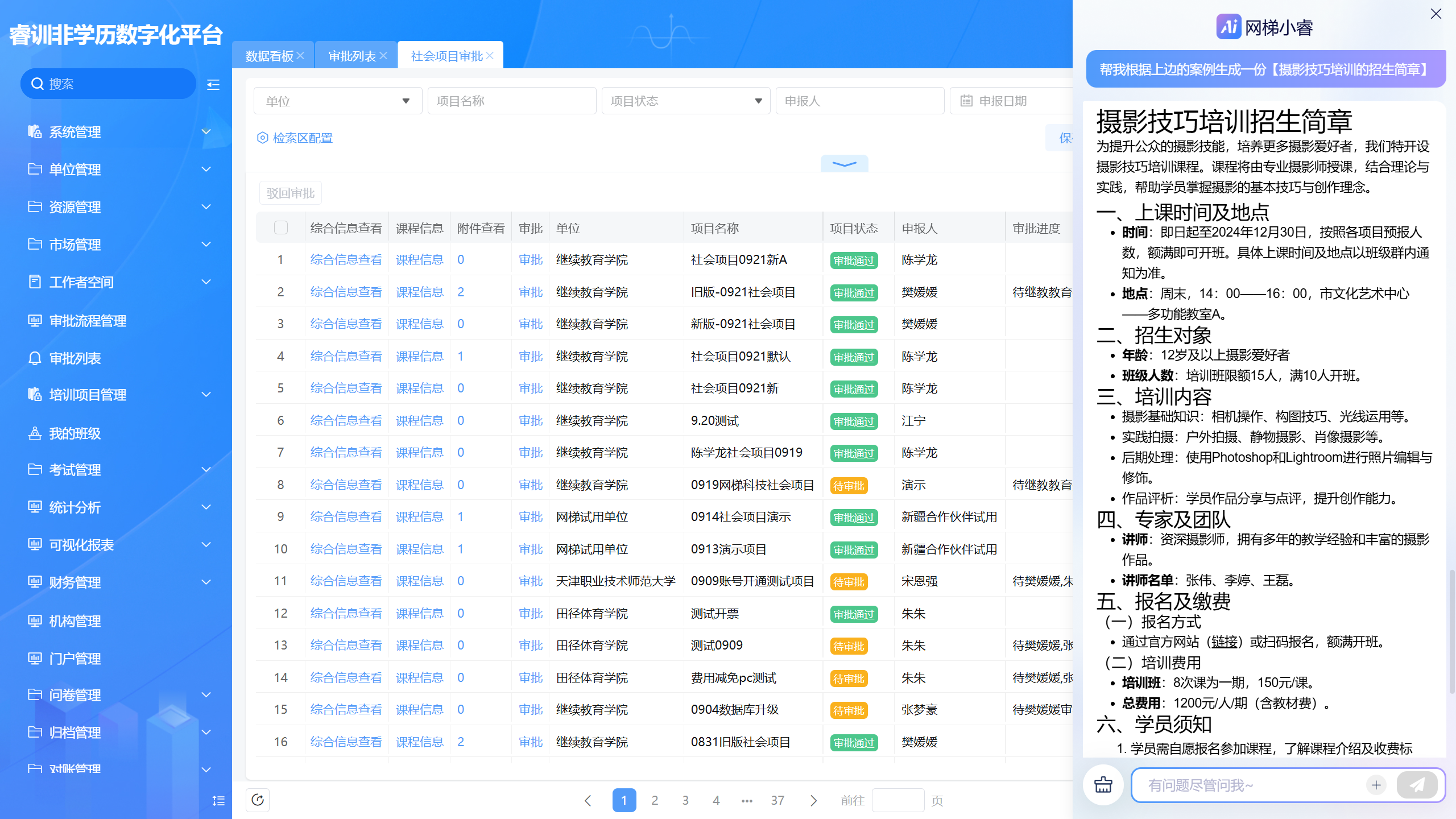Click the AI response panel scrollbar
Screen dimensions: 1456x819
(x=1451, y=631)
